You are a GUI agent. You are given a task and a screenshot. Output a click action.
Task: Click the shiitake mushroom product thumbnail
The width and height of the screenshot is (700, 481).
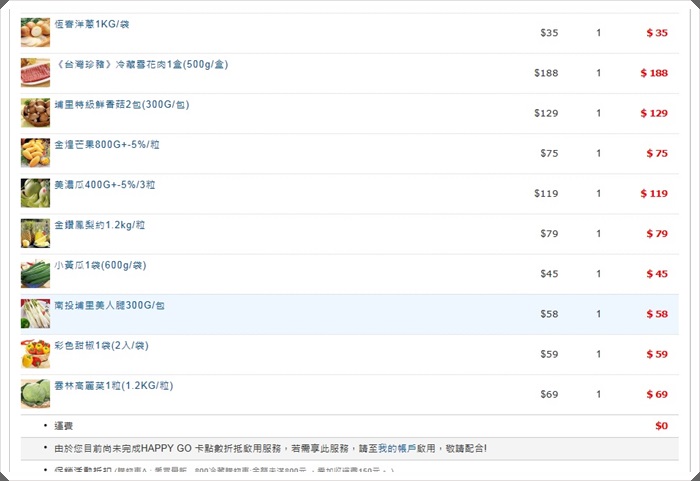click(35, 113)
